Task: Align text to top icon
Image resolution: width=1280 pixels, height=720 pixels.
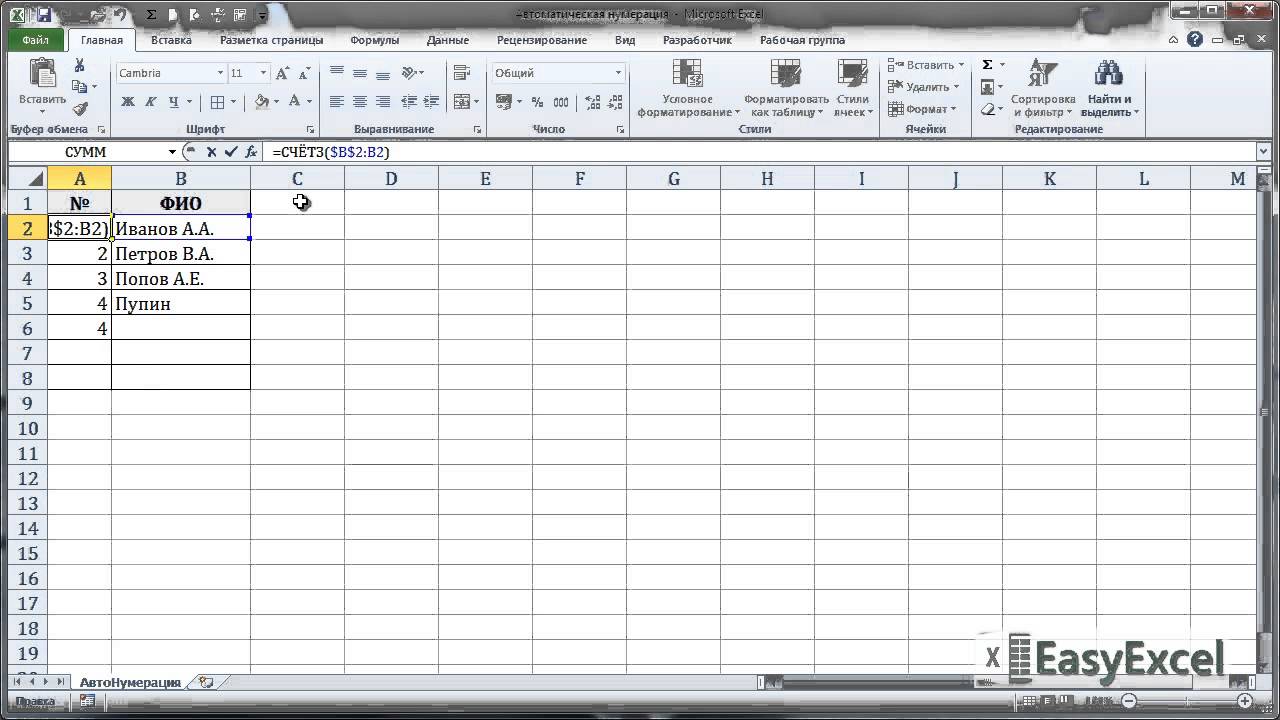Action: 337,73
